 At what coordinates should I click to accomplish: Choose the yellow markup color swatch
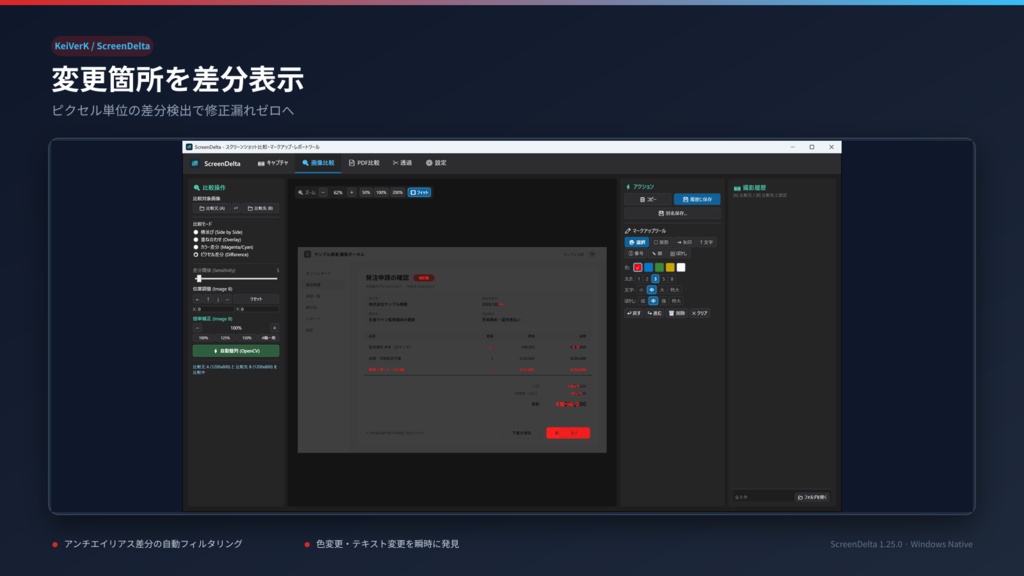tap(670, 267)
